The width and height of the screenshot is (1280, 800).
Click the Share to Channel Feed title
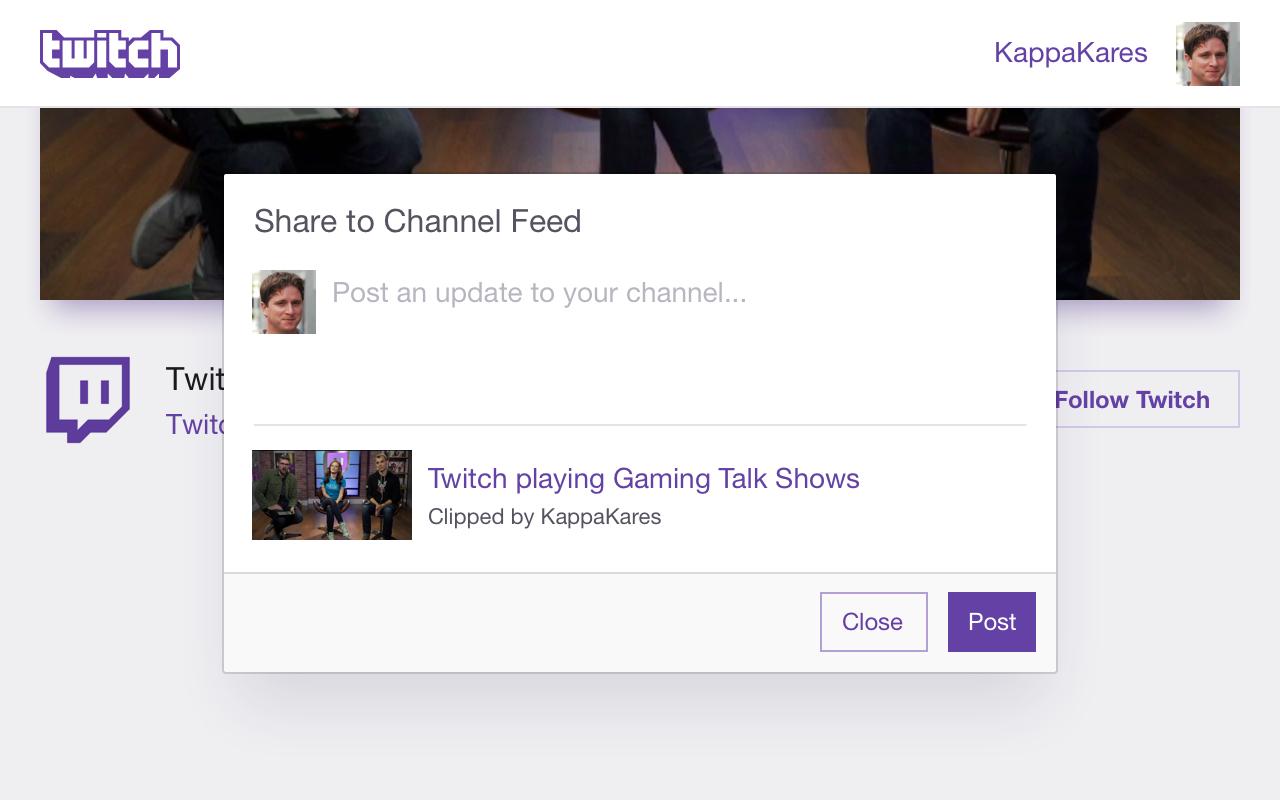tap(418, 221)
